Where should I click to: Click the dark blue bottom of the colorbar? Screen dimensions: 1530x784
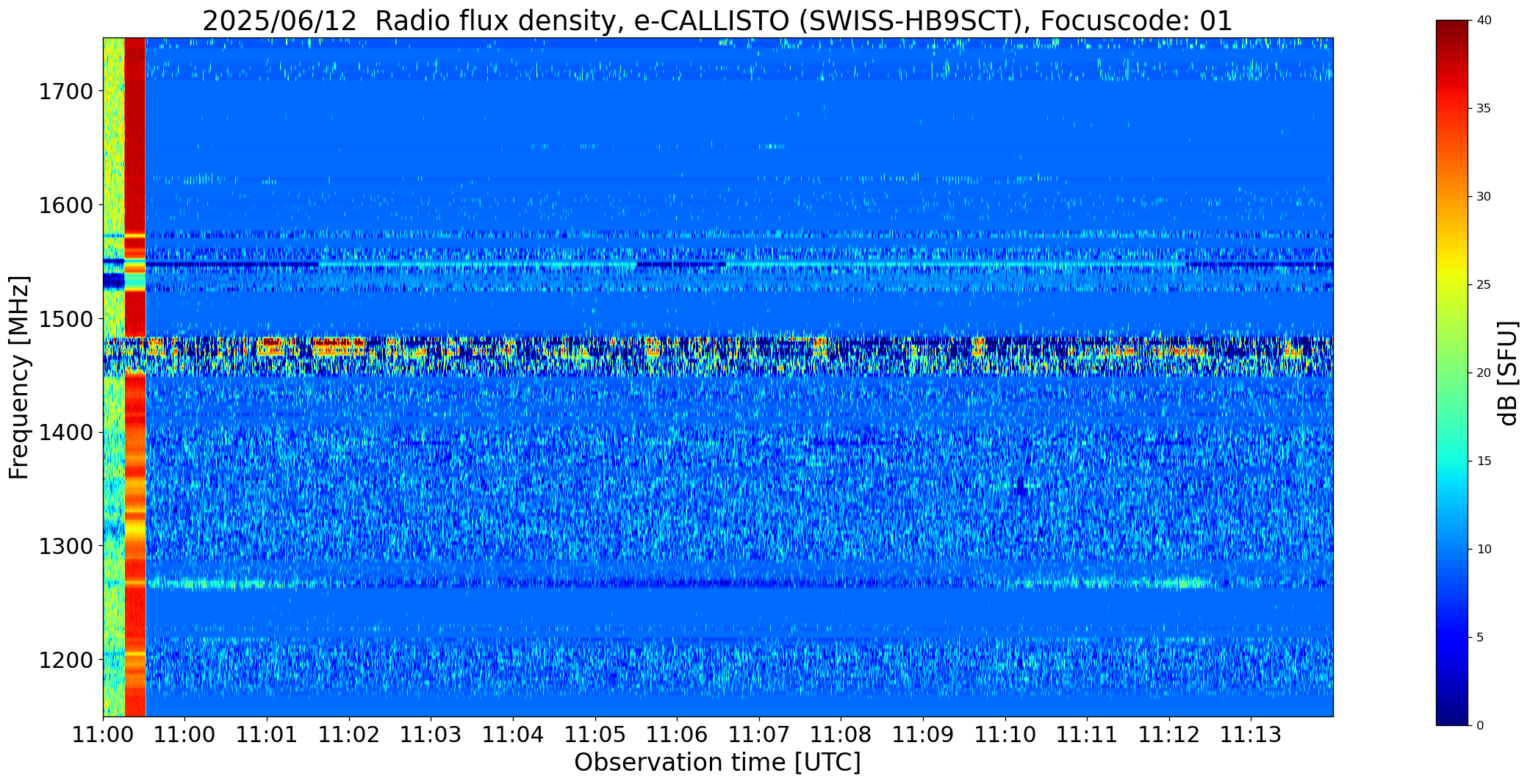tap(1454, 713)
